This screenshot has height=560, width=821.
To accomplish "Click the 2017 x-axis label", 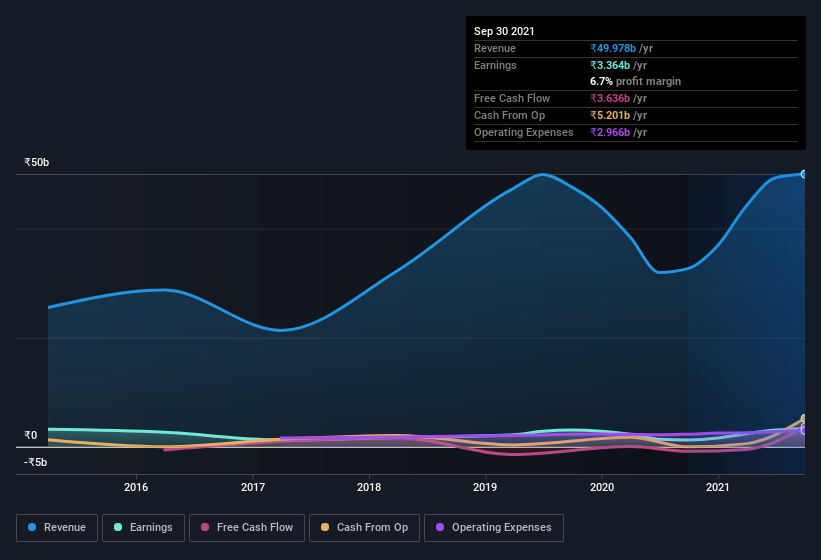I will (x=253, y=487).
